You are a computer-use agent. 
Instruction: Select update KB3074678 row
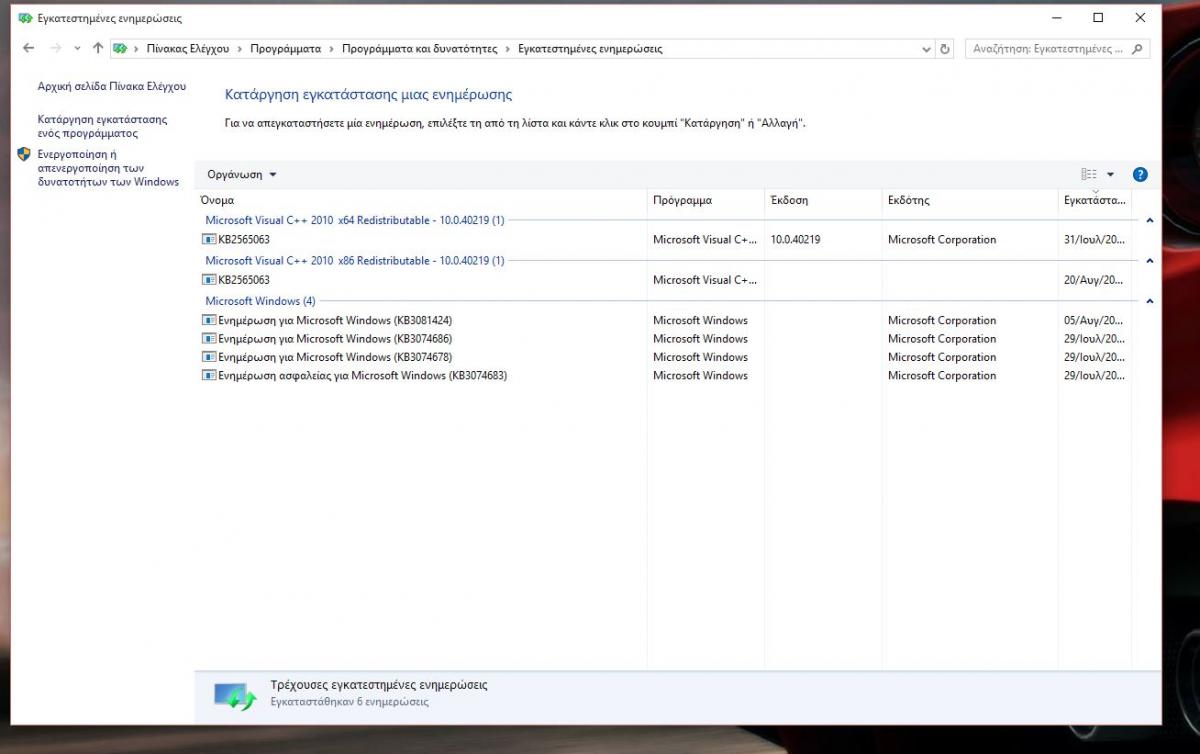664,357
